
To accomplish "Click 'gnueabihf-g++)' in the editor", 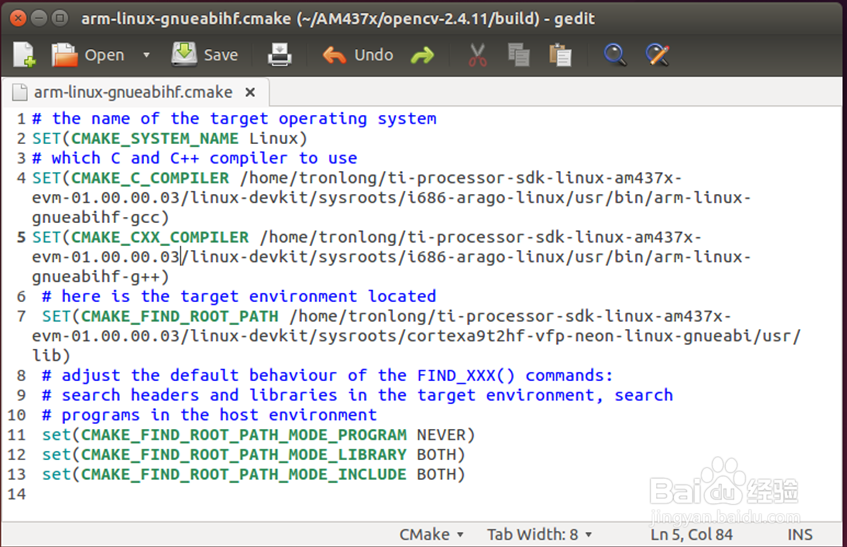I will coord(100,277).
